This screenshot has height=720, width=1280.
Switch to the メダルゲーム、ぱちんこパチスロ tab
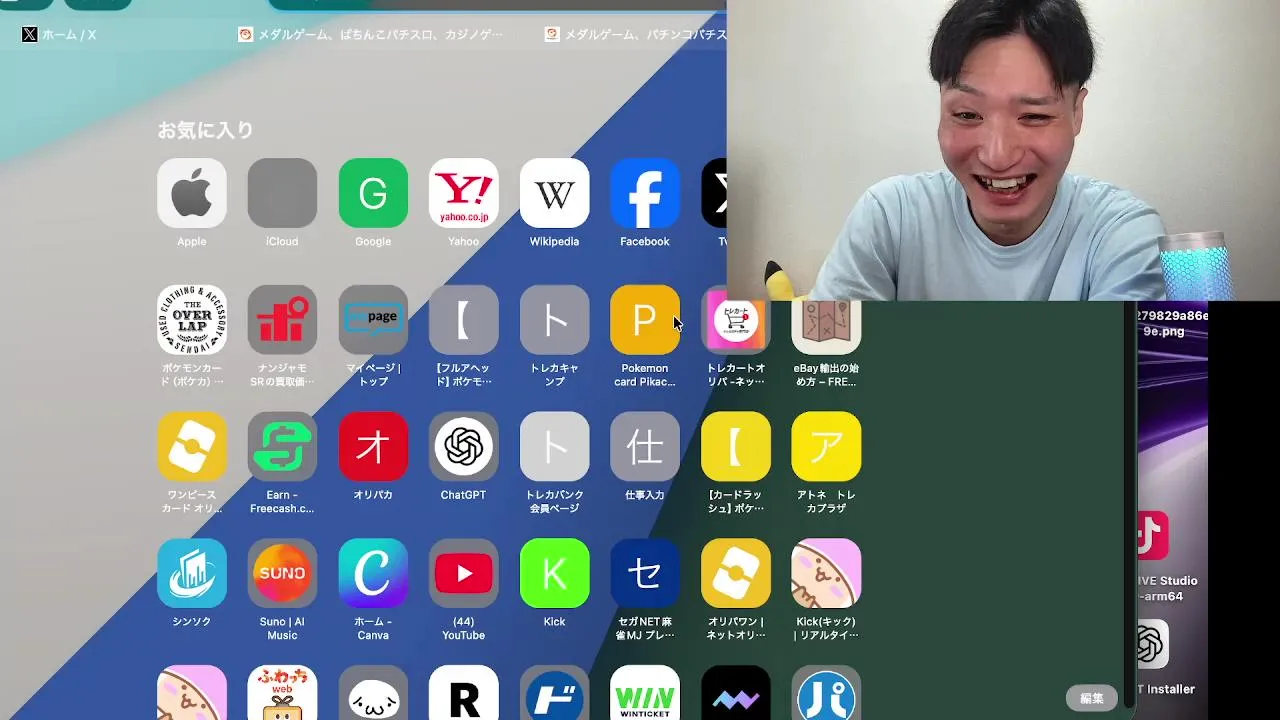[371, 35]
